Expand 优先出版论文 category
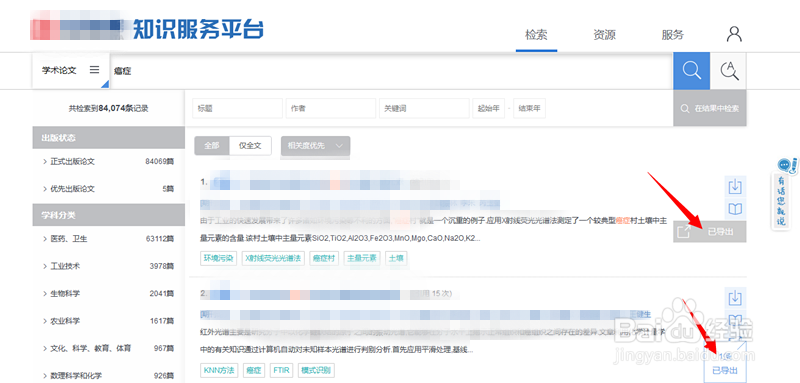This screenshot has height=383, width=800. pyautogui.click(x=45, y=189)
